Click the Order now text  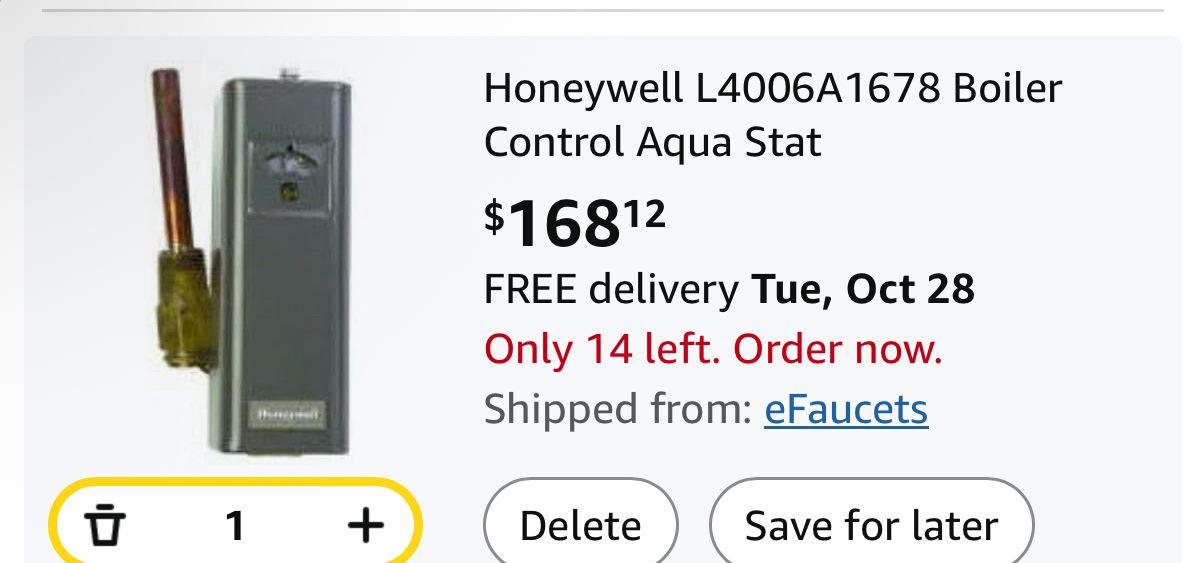point(838,350)
